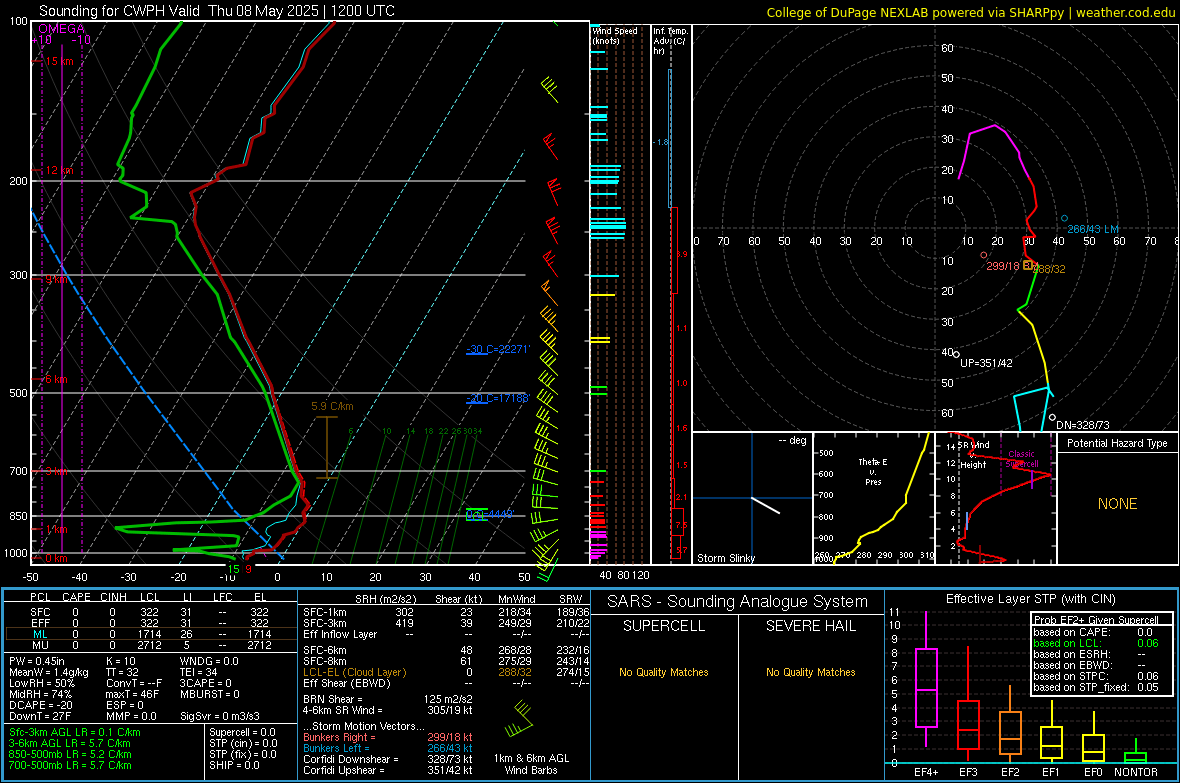This screenshot has width=1180, height=783.
Task: Click the UP=351/42 Corfidi vector label
Action: [987, 363]
